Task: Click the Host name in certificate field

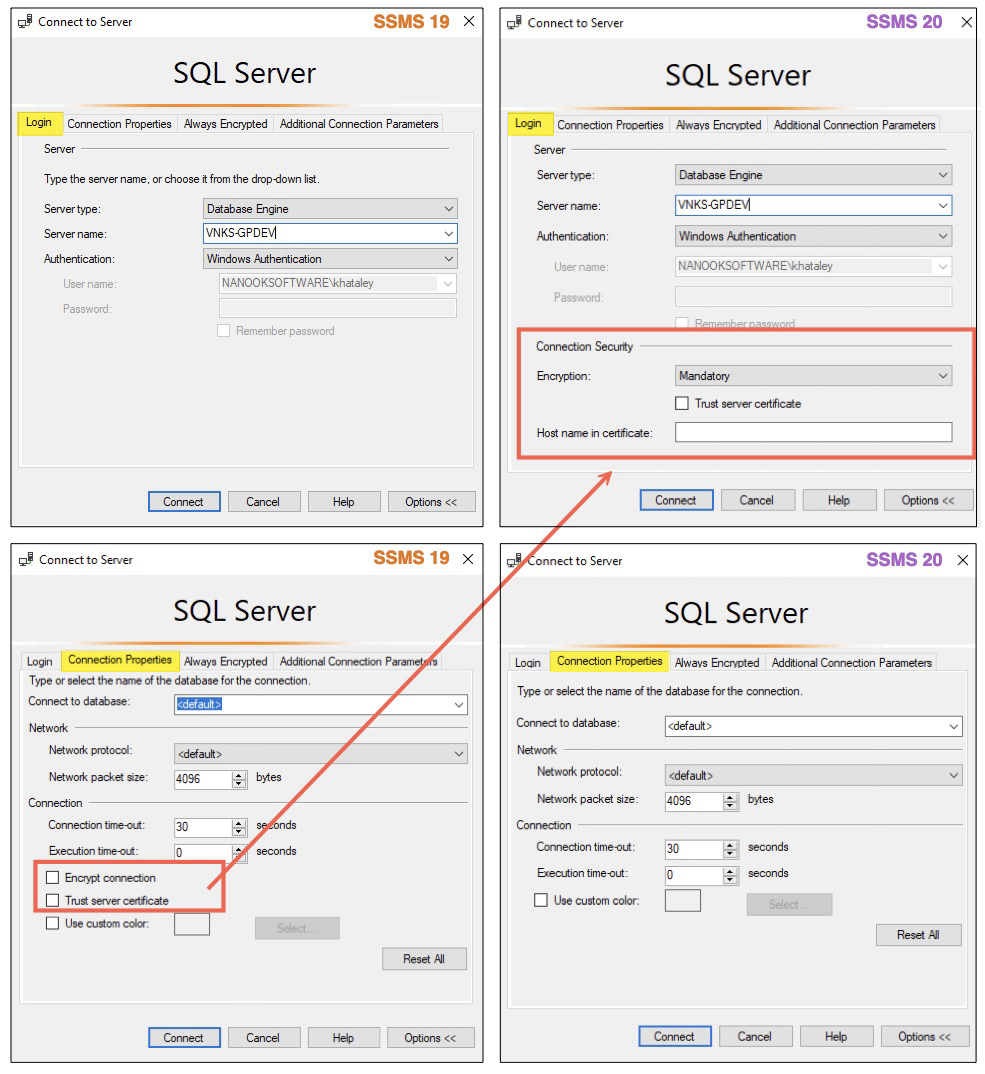Action: point(813,432)
